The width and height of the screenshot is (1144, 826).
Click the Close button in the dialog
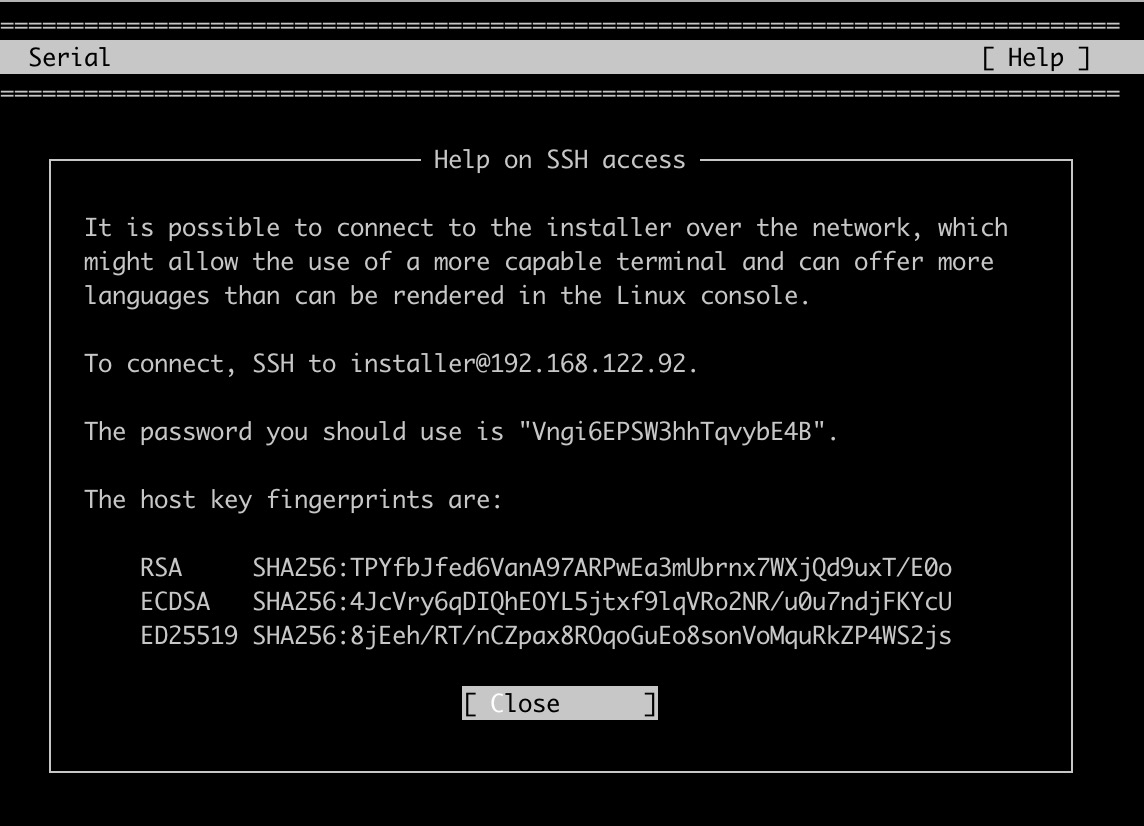point(560,703)
